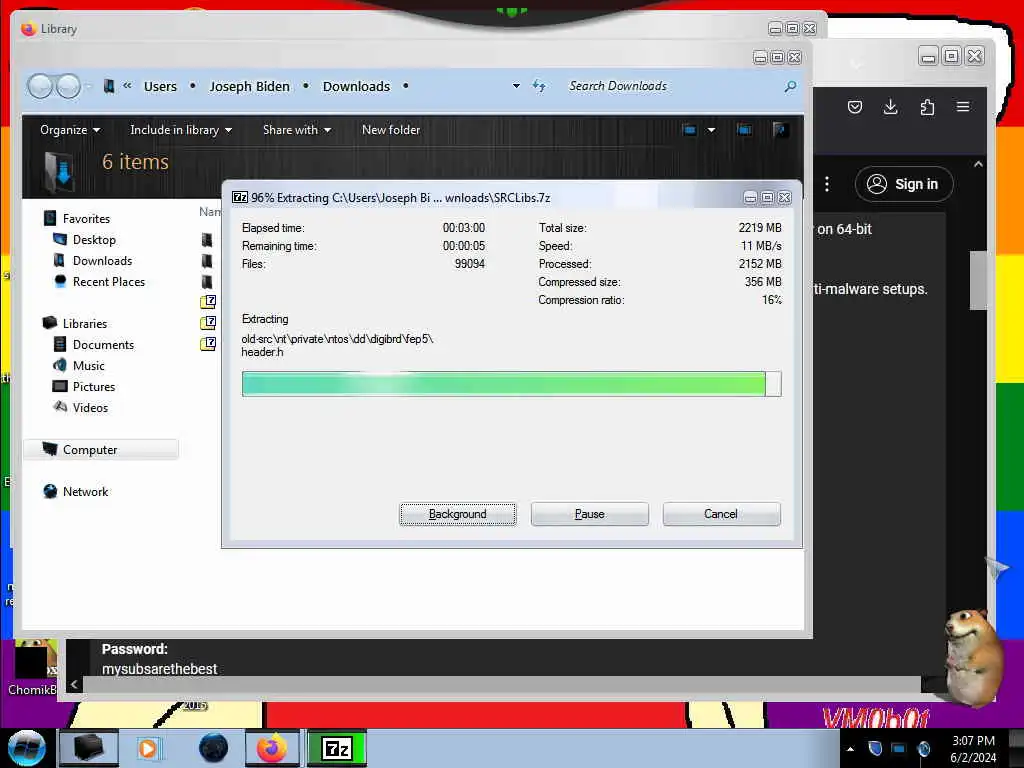Click the security shield tray icon

875,748
